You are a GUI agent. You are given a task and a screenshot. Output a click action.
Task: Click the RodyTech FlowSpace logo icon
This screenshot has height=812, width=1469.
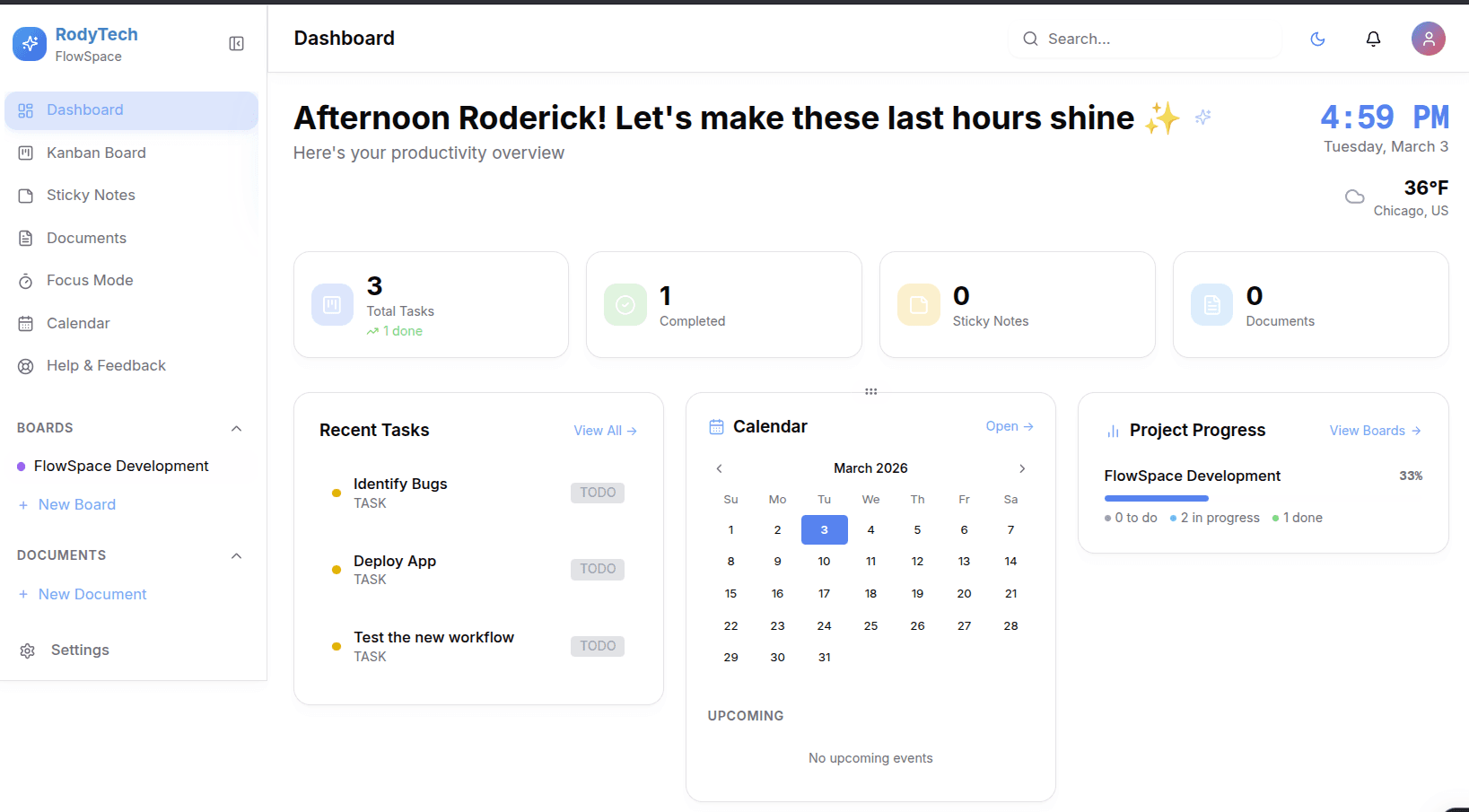pos(30,43)
